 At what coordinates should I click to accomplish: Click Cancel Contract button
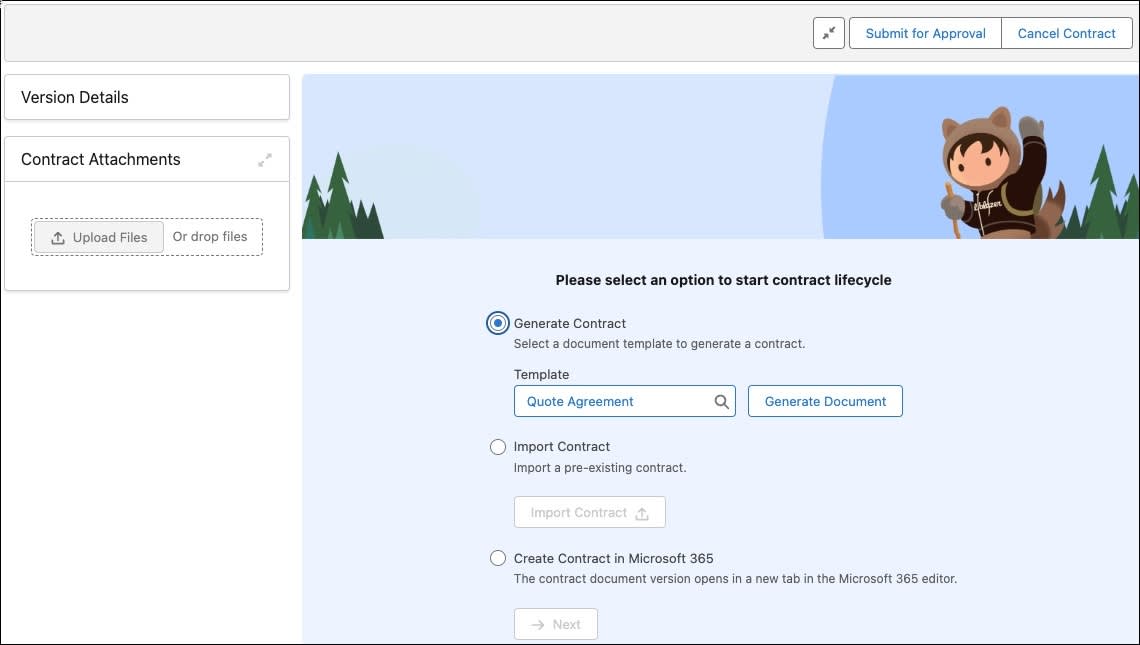click(x=1066, y=33)
